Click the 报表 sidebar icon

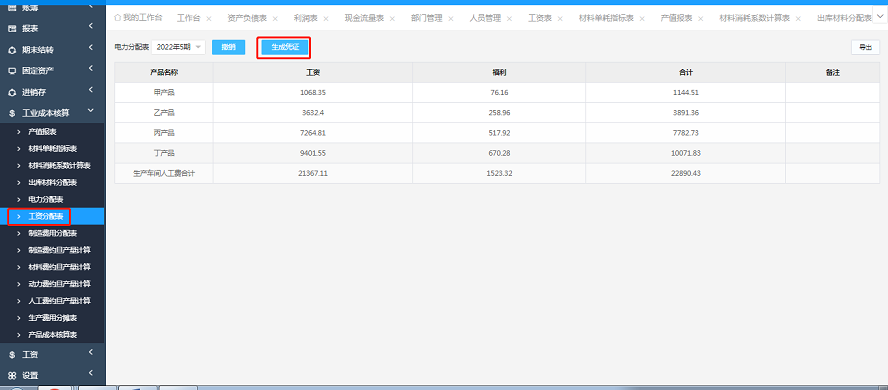[12, 28]
